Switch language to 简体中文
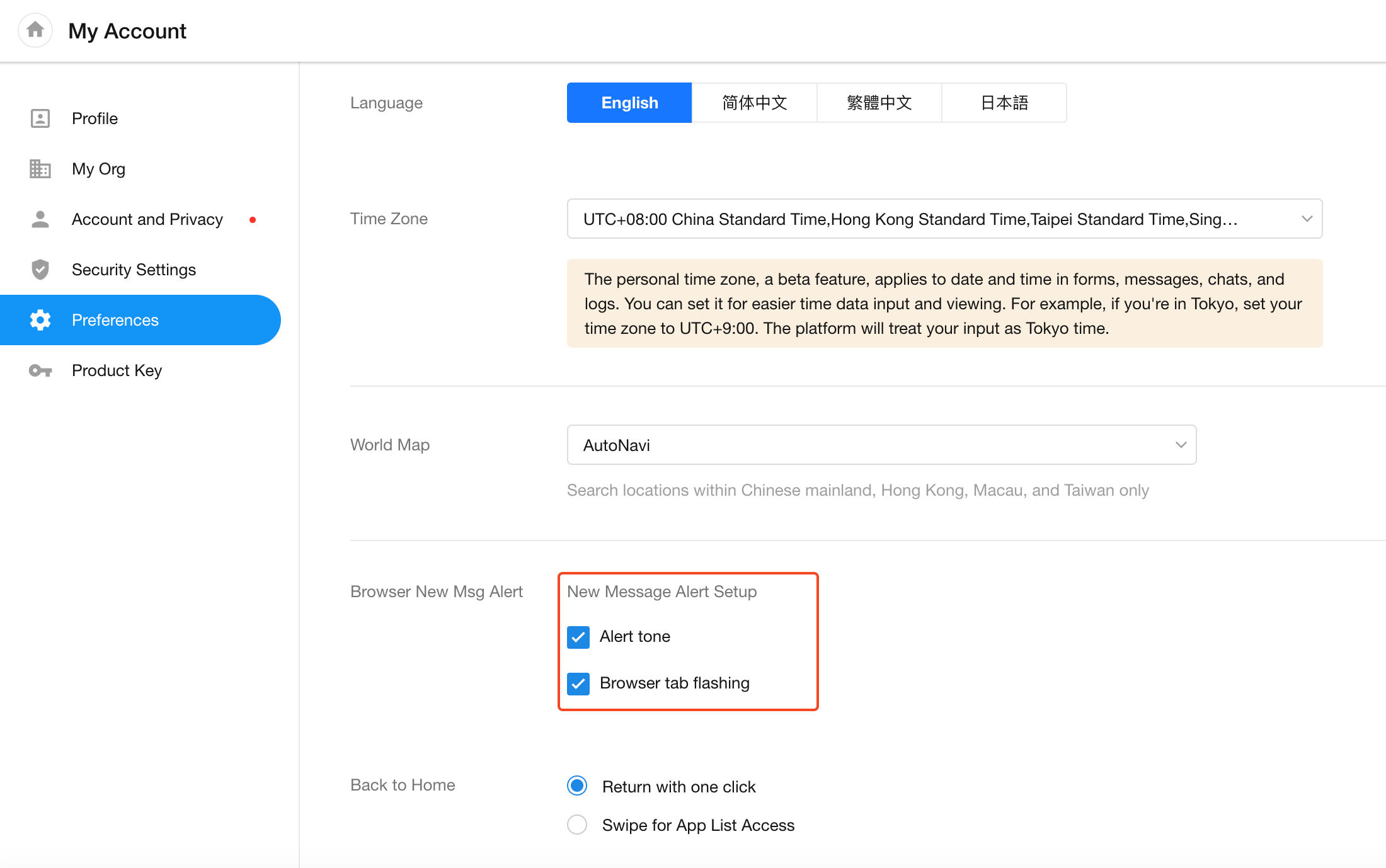This screenshot has height=868, width=1386. [754, 103]
